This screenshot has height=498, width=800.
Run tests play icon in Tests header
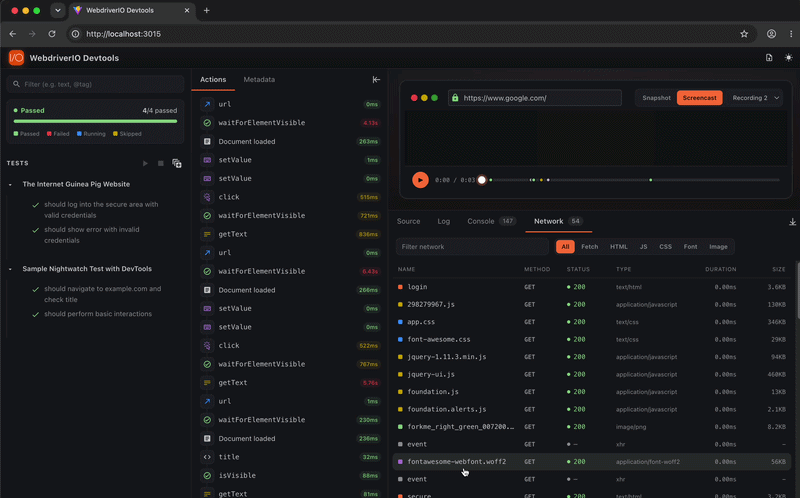pyautogui.click(x=145, y=163)
